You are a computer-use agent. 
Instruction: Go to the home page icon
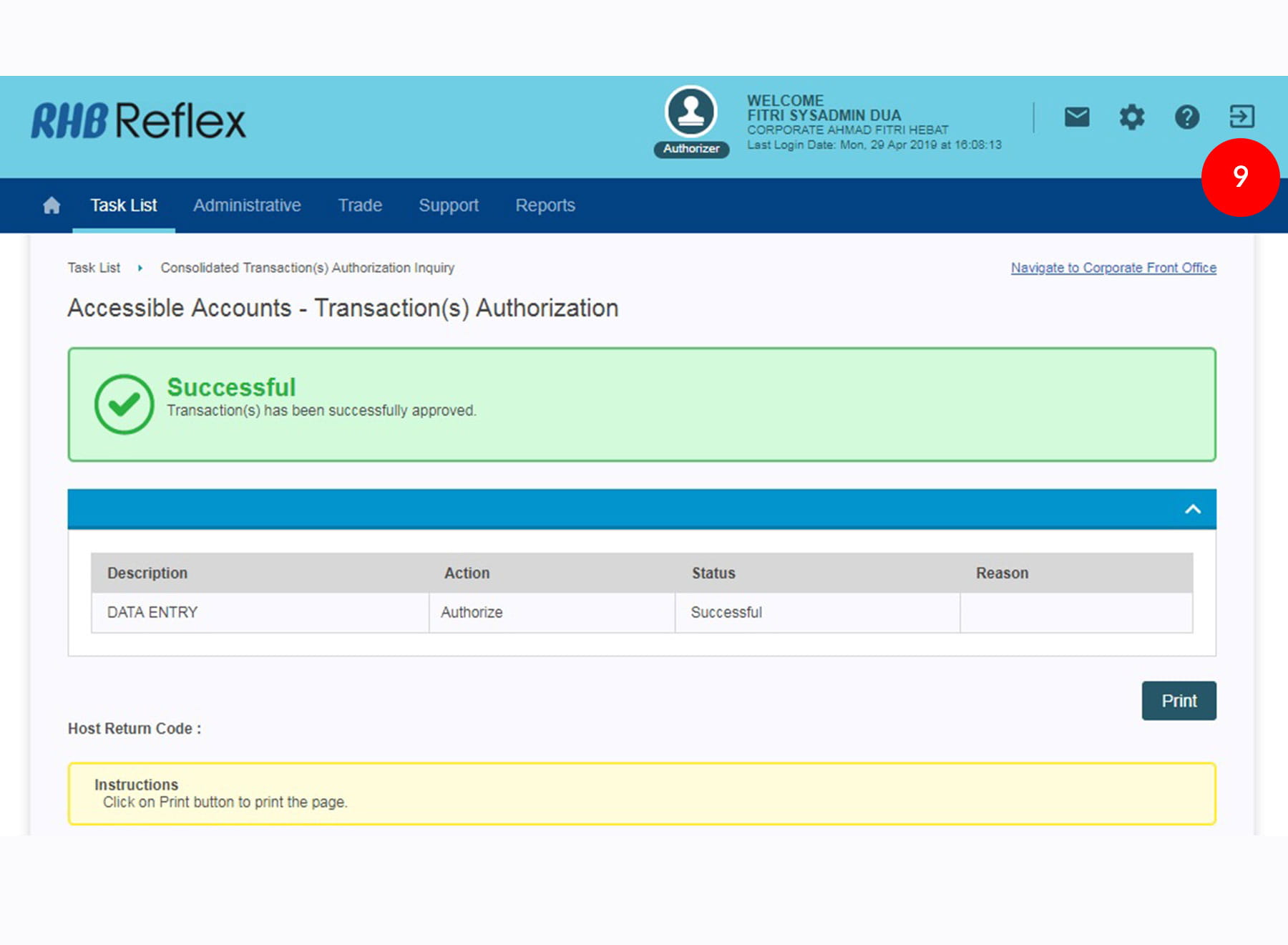click(x=52, y=206)
